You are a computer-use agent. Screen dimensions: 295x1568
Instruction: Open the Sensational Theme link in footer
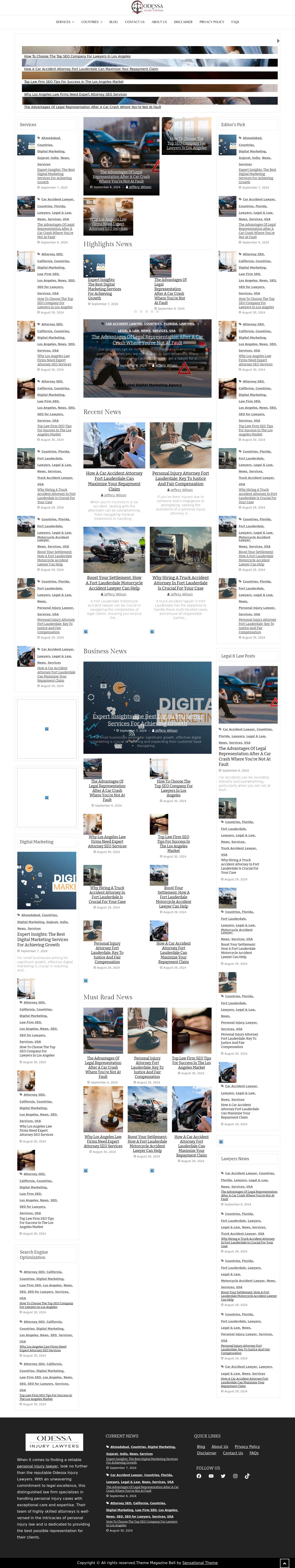pos(200,1562)
